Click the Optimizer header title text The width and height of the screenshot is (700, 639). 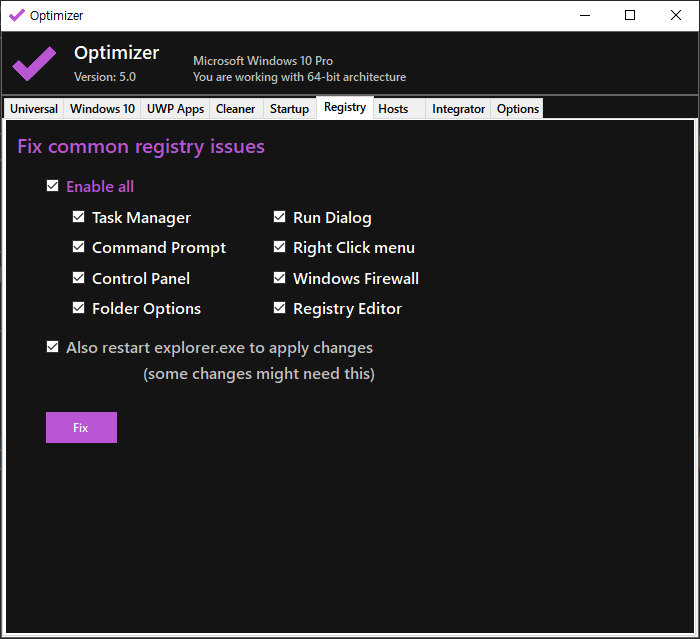click(x=117, y=53)
